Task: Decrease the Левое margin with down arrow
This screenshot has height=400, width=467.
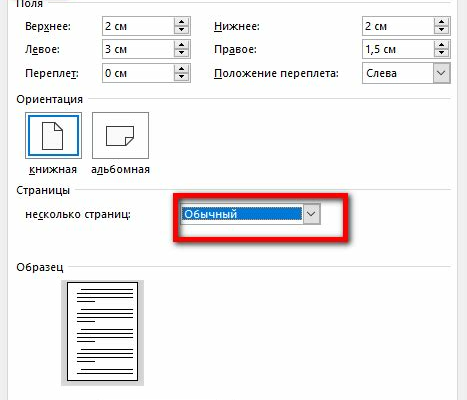Action: point(181,53)
